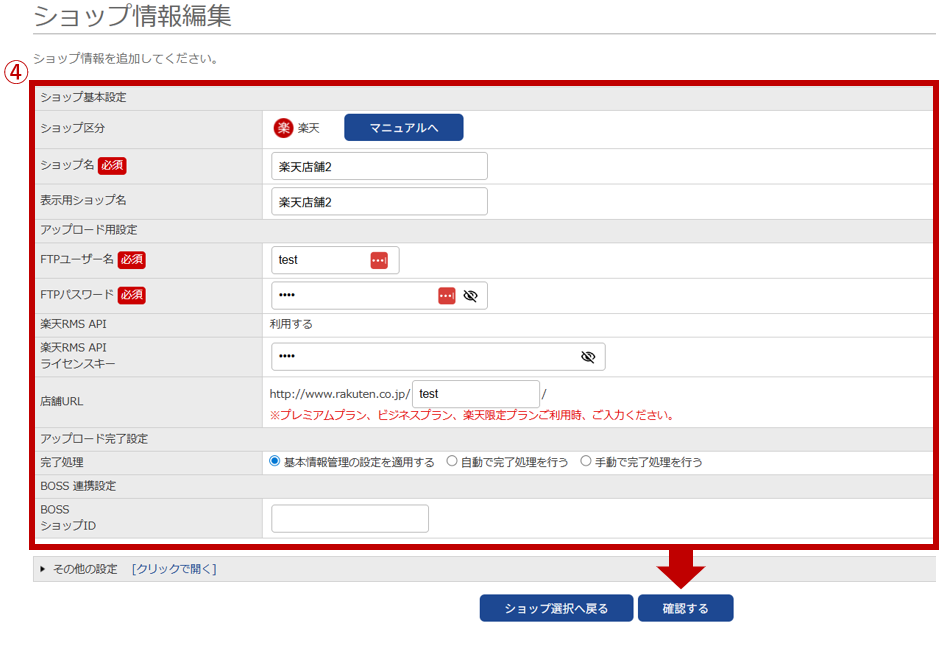The height and width of the screenshot is (647, 949).
Task: Click 必須 badge beside FTPユーザー名
Action: [x=131, y=260]
